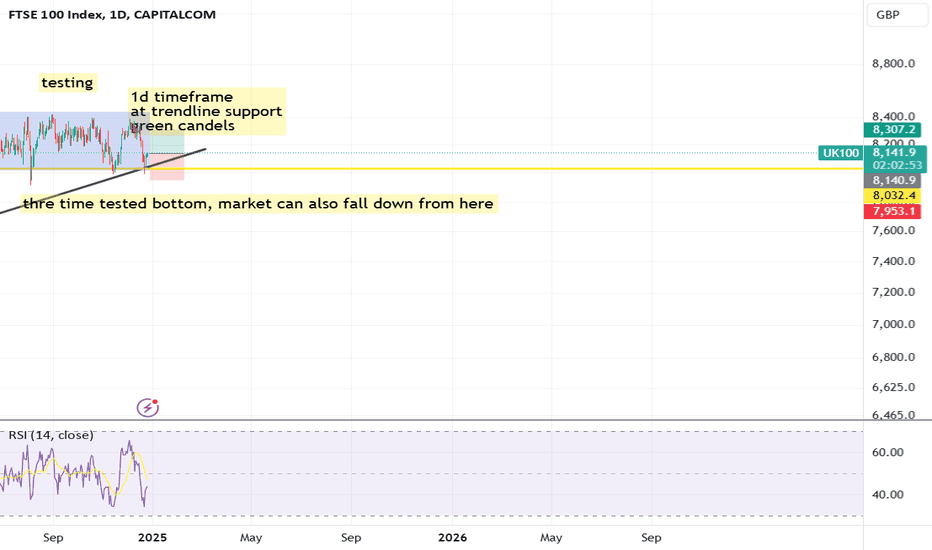Viewport: 932px width, 550px height.
Task: Click the 8,140.9 grey price label
Action: coord(893,180)
